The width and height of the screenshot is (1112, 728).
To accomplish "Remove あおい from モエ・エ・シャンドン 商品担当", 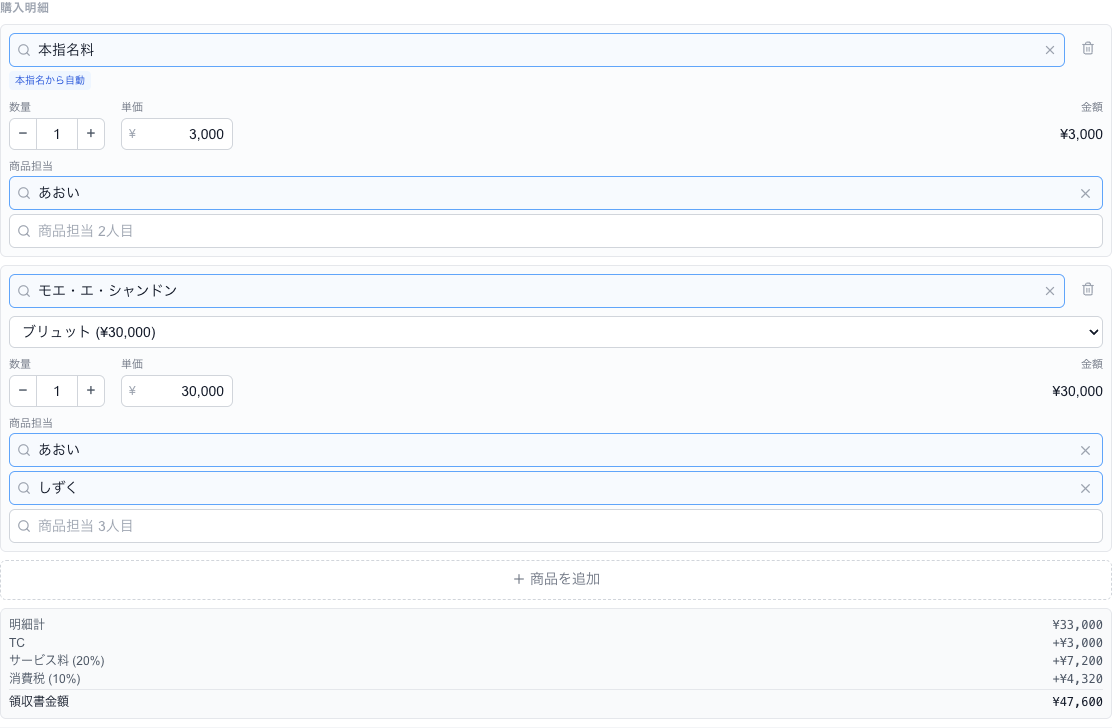I will 1085,451.
